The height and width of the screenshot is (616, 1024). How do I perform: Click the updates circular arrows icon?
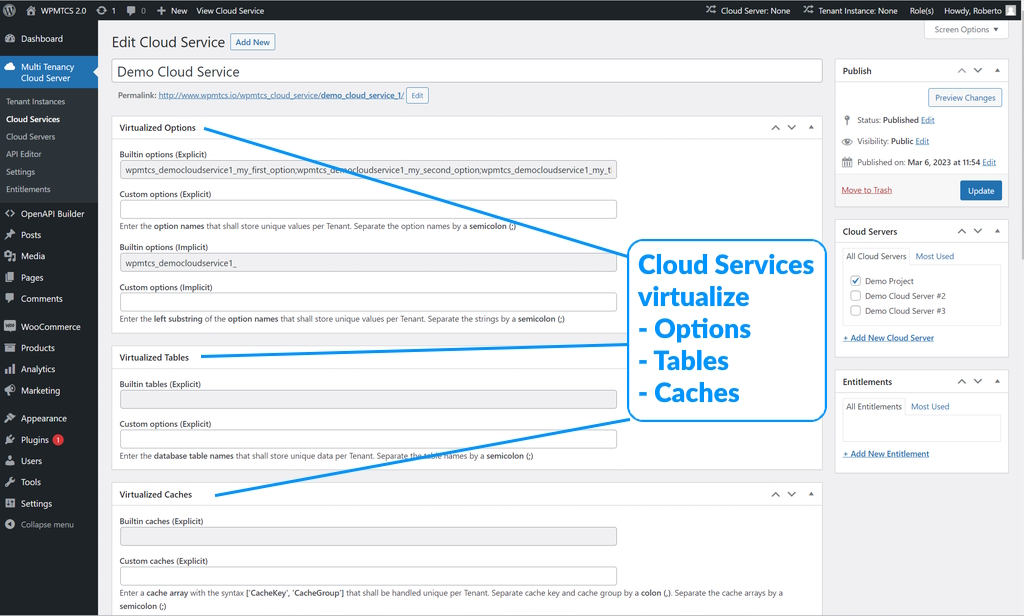coord(101,10)
